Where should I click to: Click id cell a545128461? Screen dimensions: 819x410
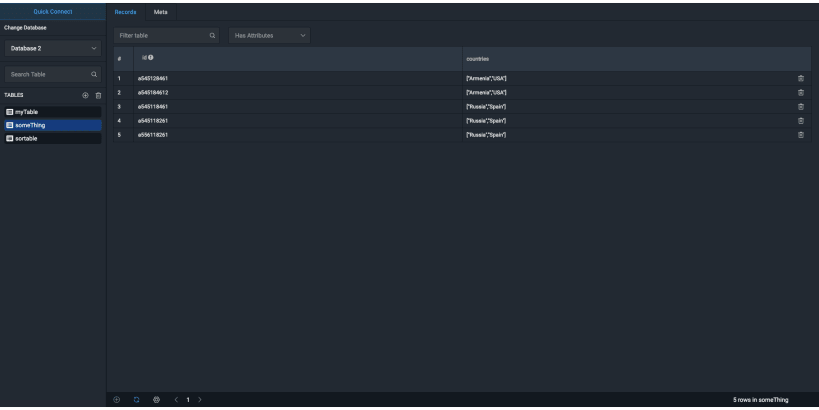tap(298, 78)
